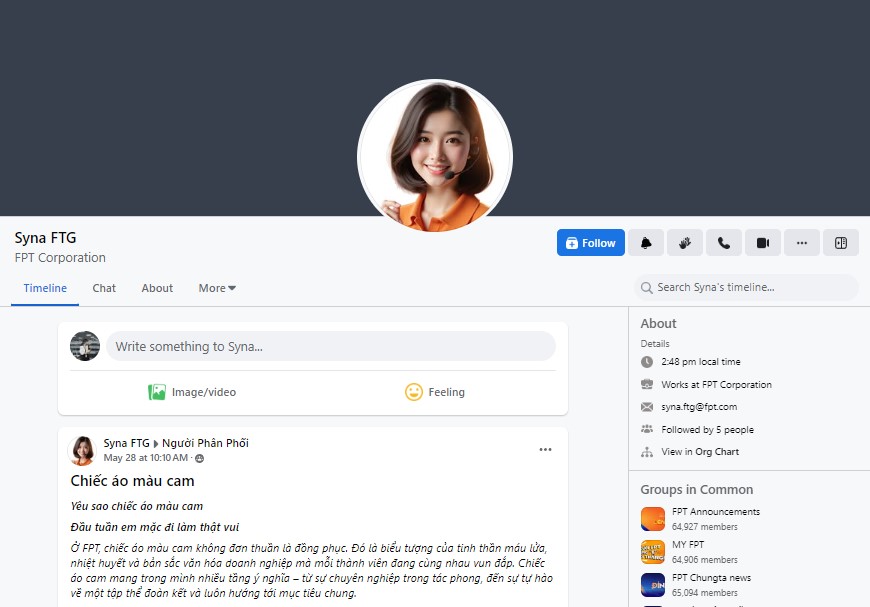
Task: Open the three-dots profile options button
Action: point(802,243)
